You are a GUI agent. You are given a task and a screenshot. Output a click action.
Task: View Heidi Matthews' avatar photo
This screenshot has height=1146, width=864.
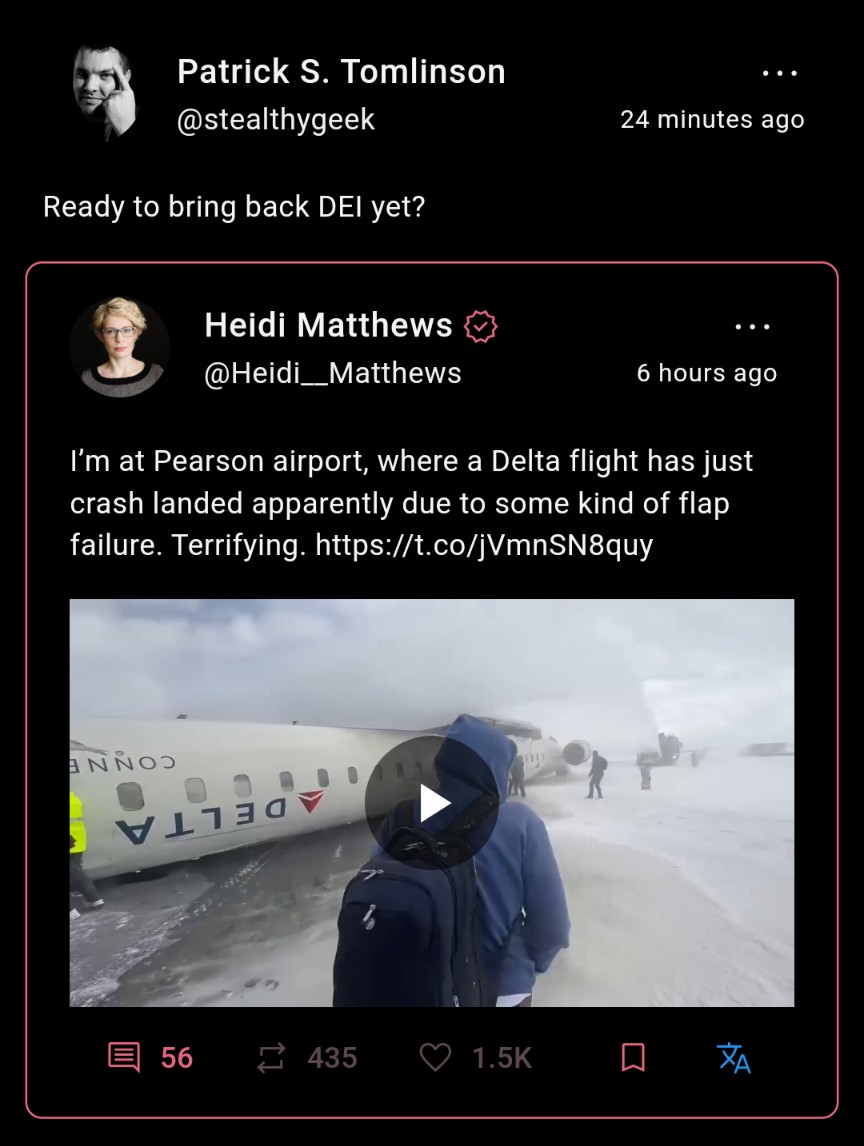click(x=120, y=347)
